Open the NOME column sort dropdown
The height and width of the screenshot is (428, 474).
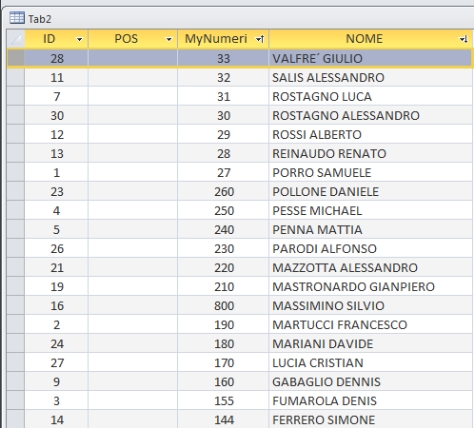(x=463, y=39)
